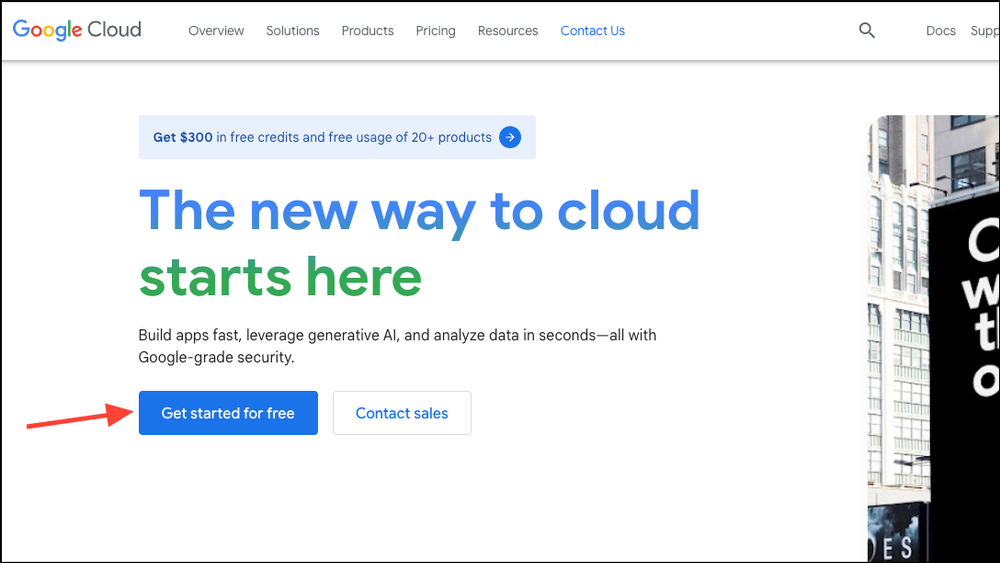Expand the Products menu

367,31
